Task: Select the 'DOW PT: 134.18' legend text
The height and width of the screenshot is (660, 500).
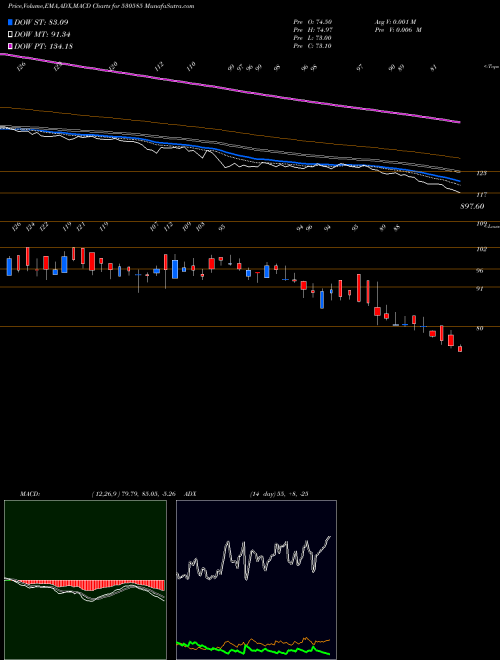Action: [x=44, y=46]
